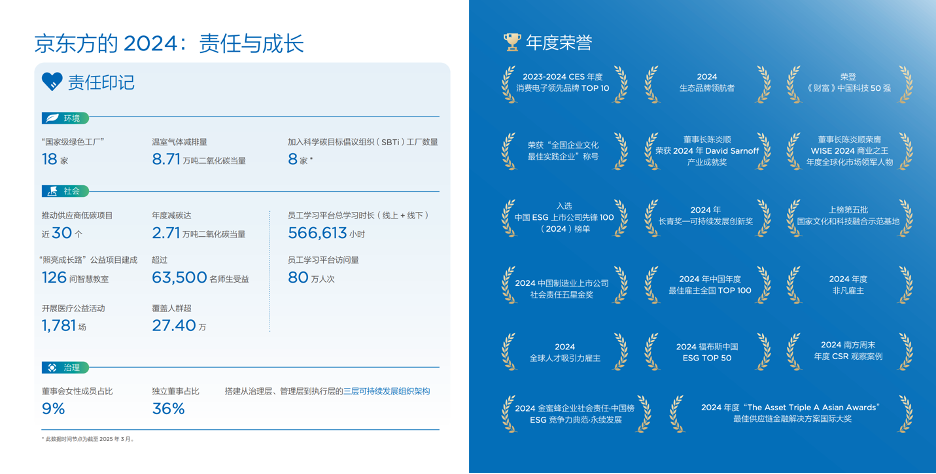Click the David Sarnoff 产业成就奖 award
The height and width of the screenshot is (474, 936).
click(x=707, y=150)
